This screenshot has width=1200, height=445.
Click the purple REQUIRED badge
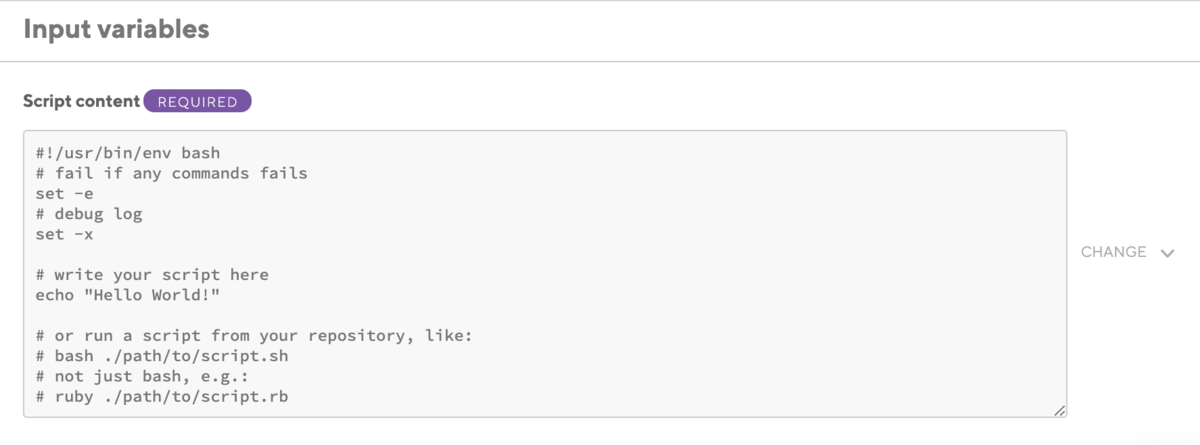(x=197, y=101)
